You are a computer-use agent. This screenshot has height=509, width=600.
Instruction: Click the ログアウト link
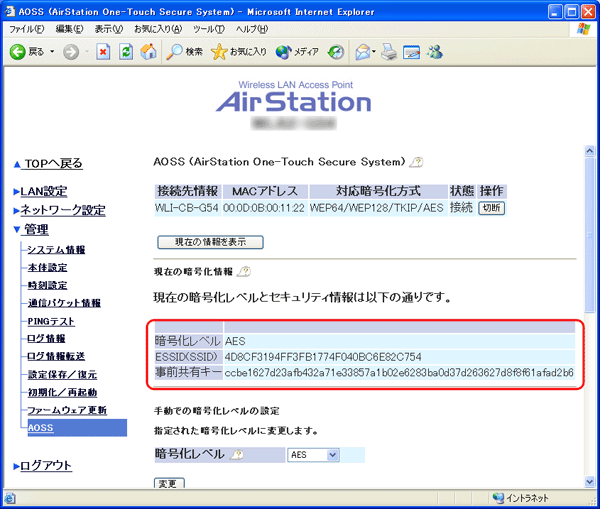coord(46,466)
